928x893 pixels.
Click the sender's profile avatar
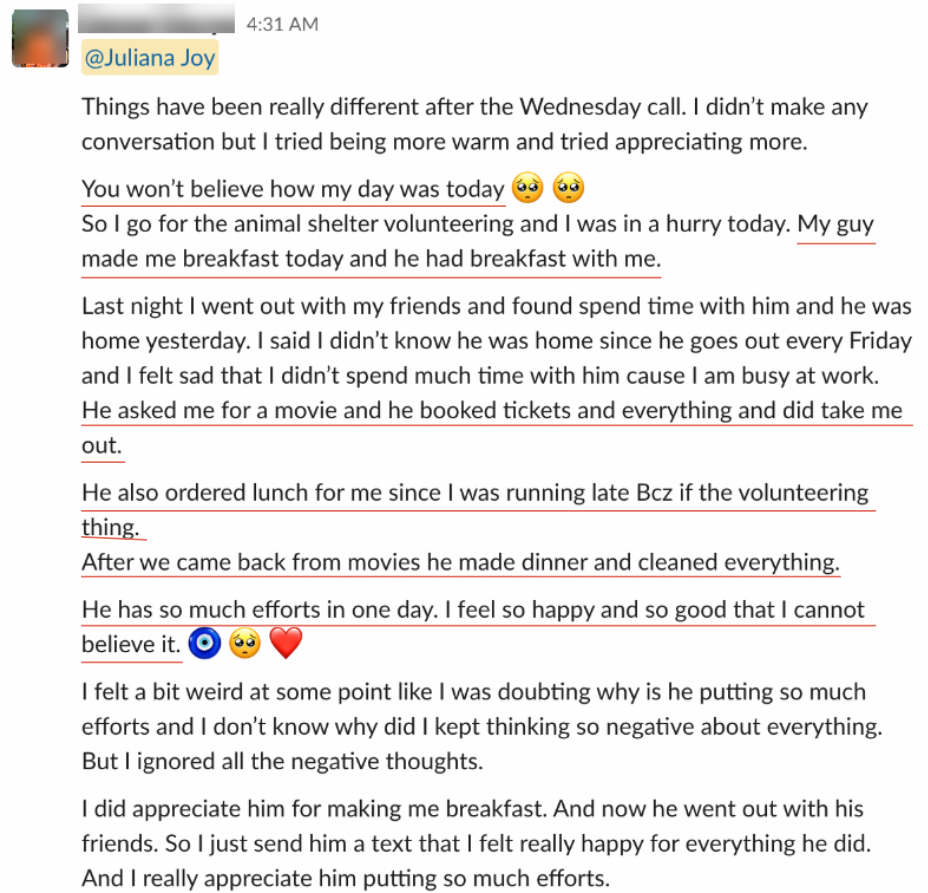(x=40, y=40)
